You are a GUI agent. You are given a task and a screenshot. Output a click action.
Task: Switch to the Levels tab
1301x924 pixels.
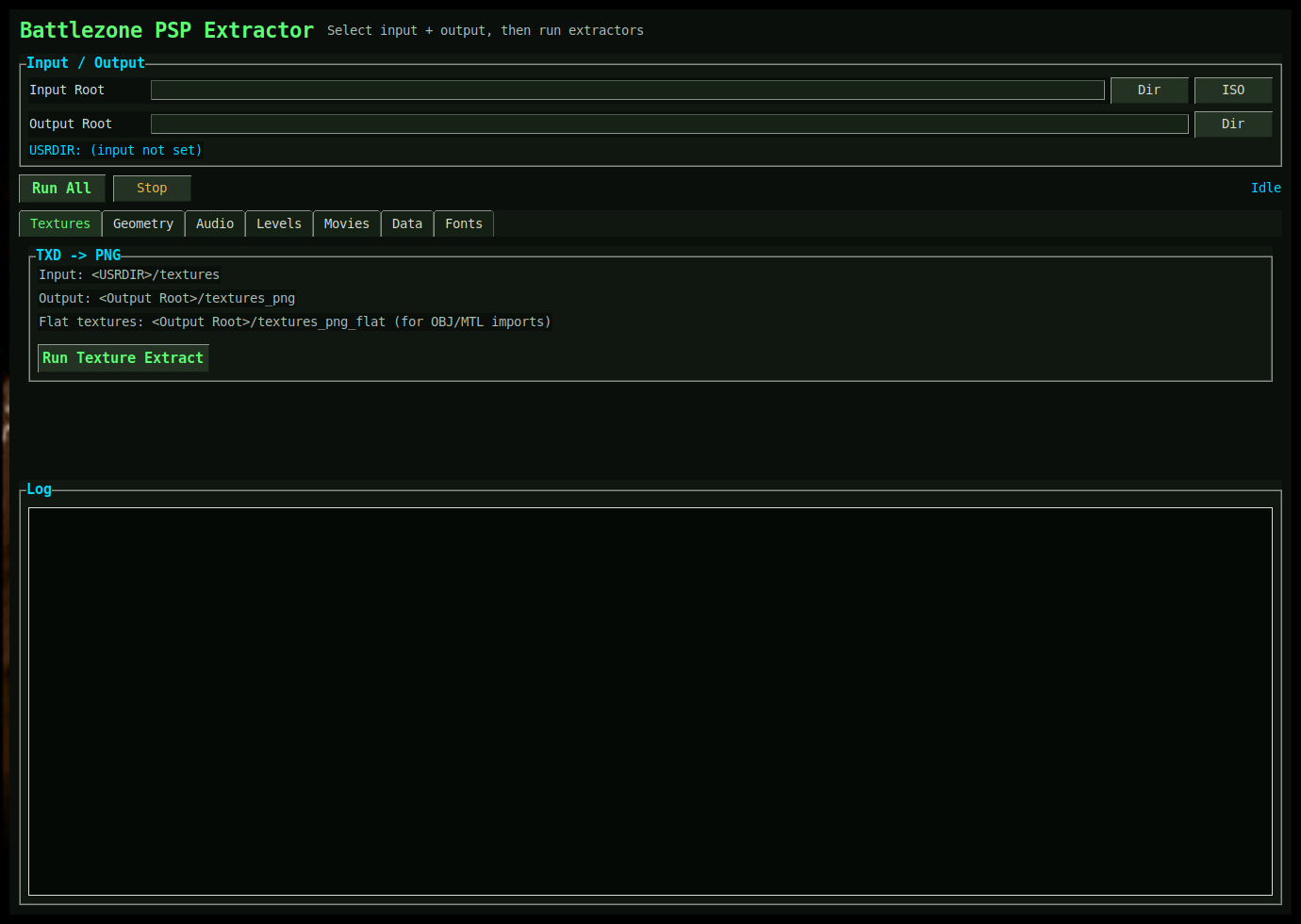point(279,223)
